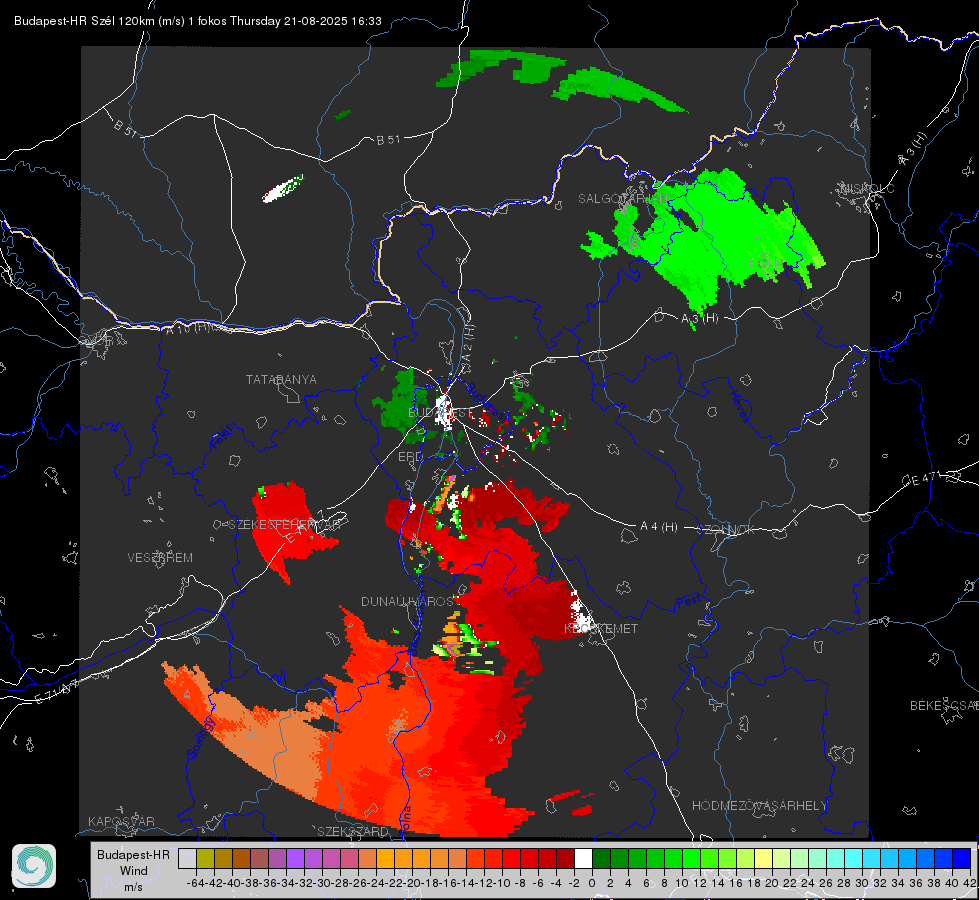
Task: Select the SZEKSZARD city label
Action: [x=353, y=831]
